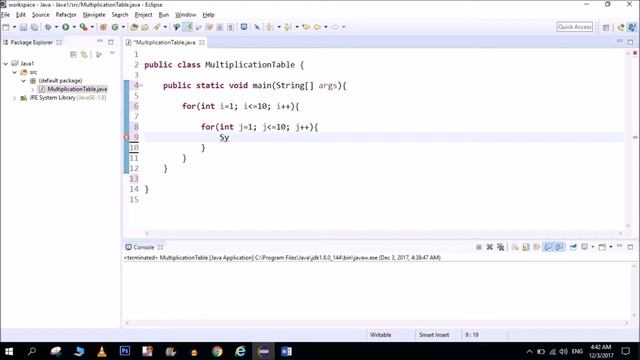Open the Navigate menu
640x360 pixels.
[94, 15]
